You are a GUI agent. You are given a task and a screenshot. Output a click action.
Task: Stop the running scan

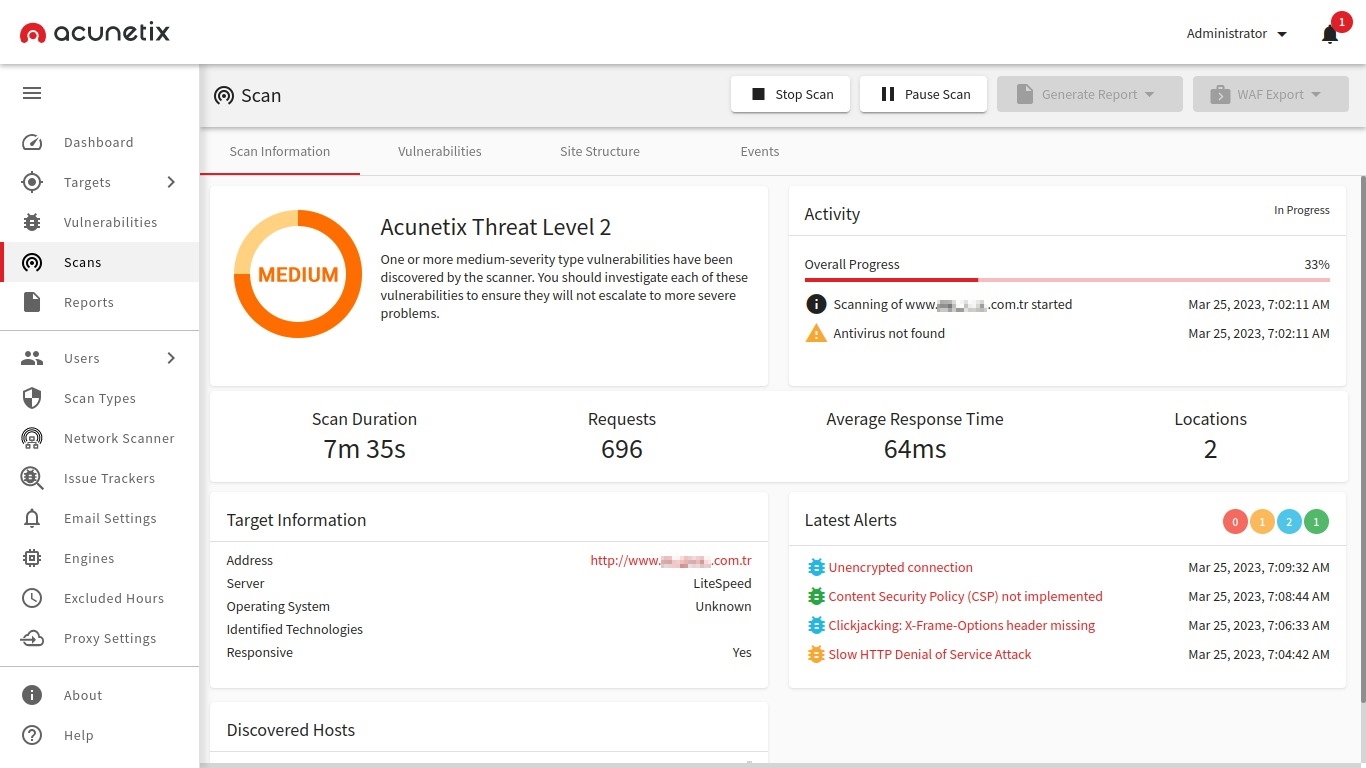(791, 94)
